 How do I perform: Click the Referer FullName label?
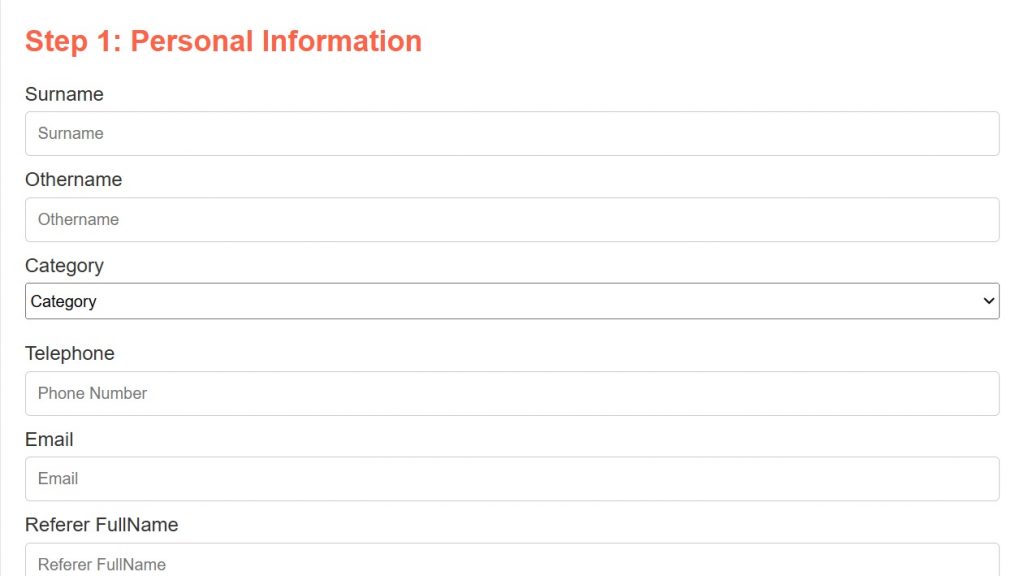(x=101, y=524)
